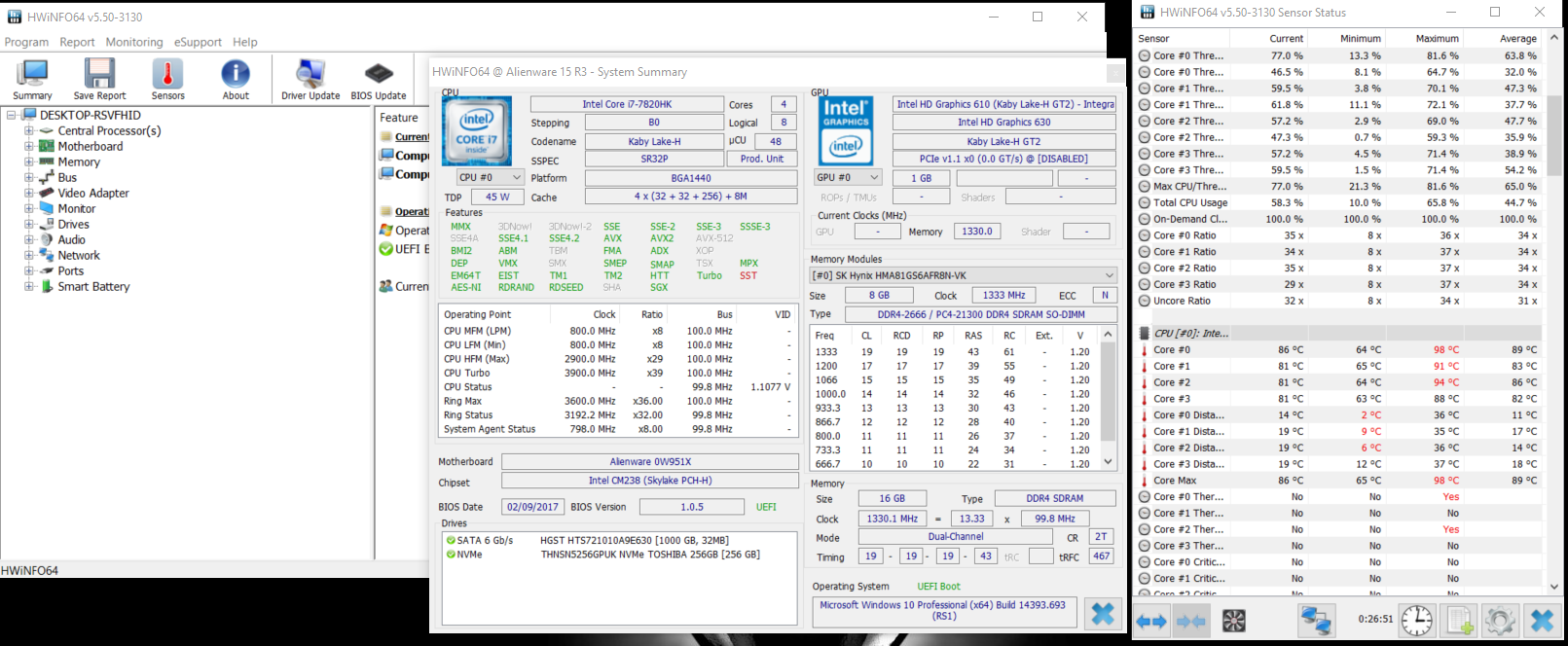Click the expand columns blue arrows button
This screenshot has height=646, width=1568.
coord(1151,620)
